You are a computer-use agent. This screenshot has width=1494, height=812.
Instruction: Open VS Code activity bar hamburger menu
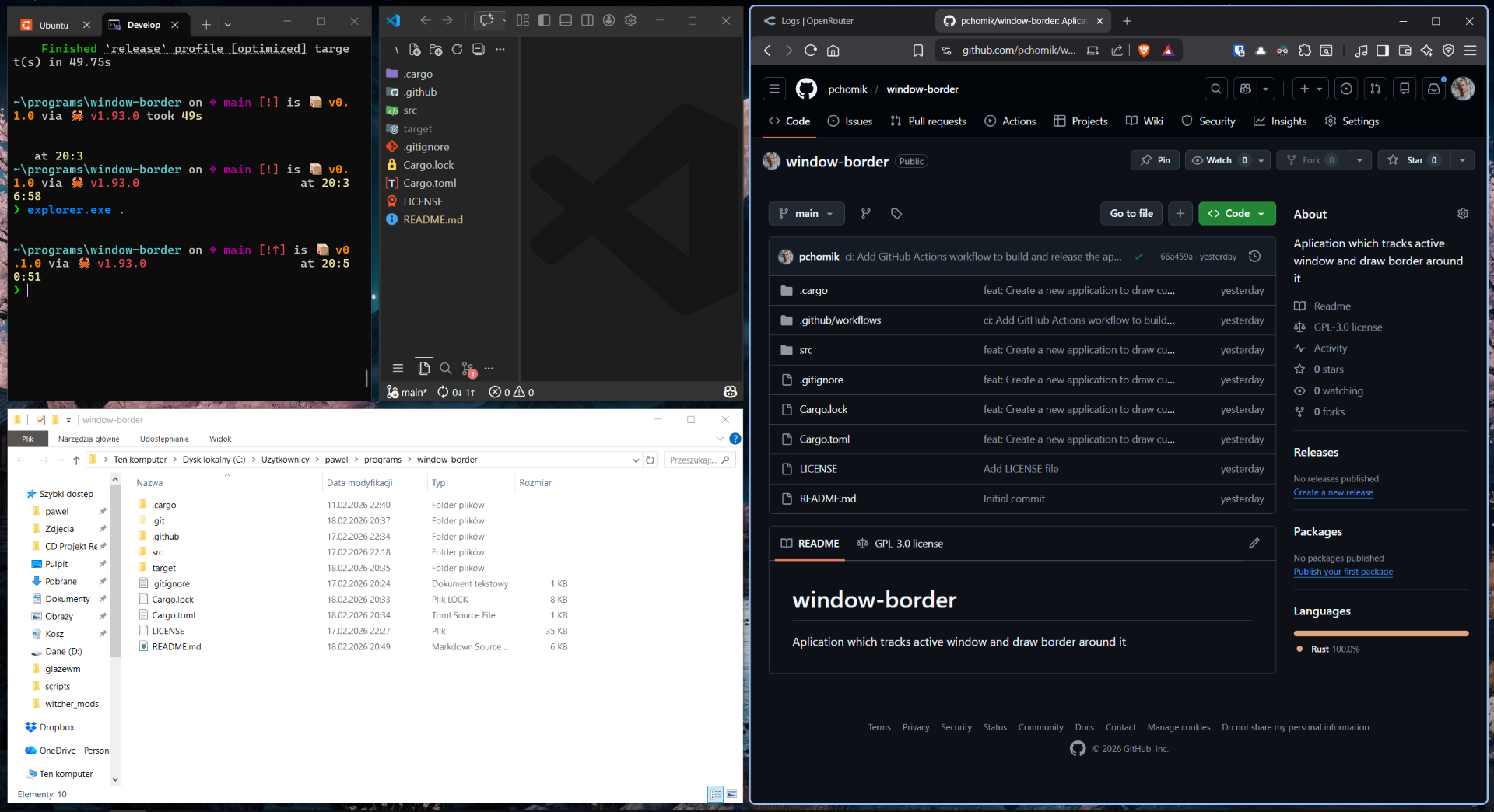(x=398, y=368)
